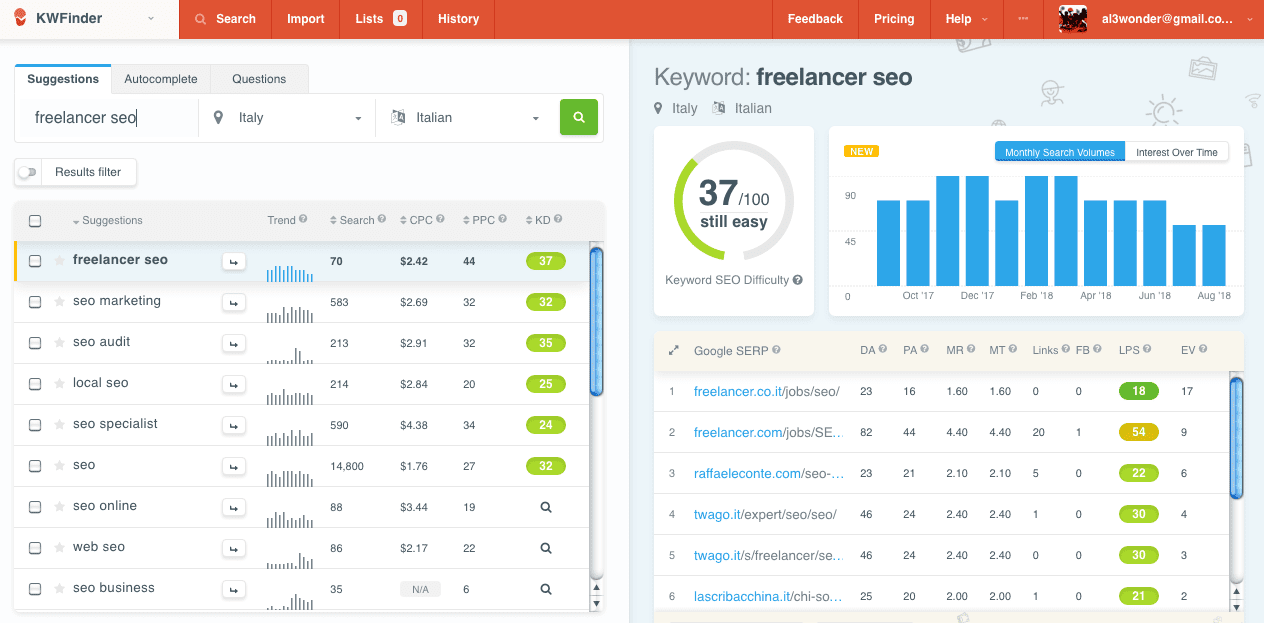
Task: Check the 'seo online' row checkbox
Action: (35, 507)
